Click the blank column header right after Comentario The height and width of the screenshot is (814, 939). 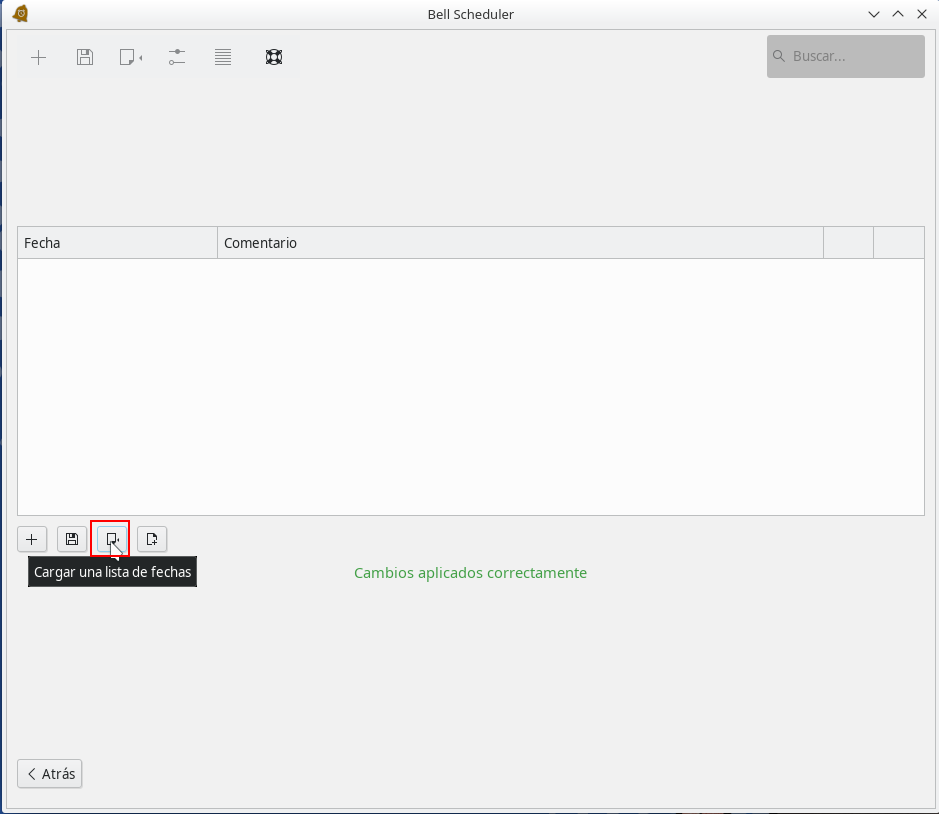pos(848,243)
